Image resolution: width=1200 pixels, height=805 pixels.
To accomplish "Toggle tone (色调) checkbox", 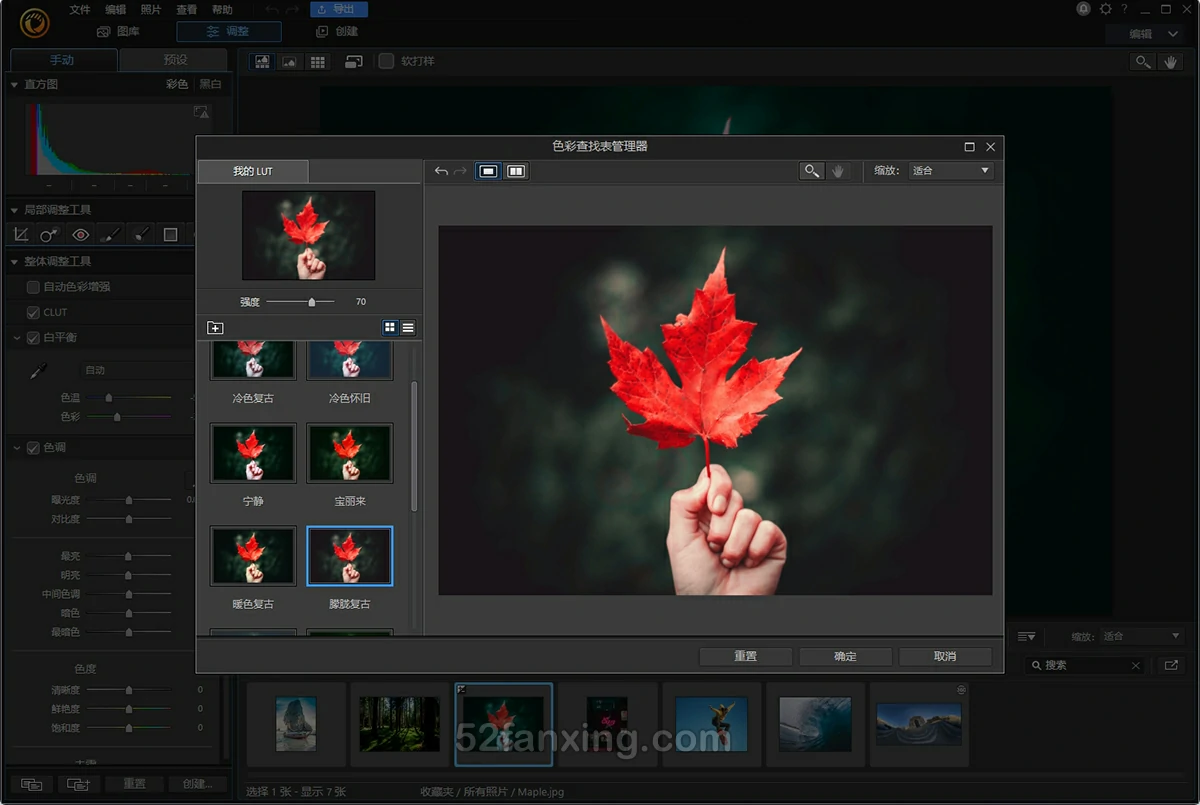I will (x=33, y=448).
